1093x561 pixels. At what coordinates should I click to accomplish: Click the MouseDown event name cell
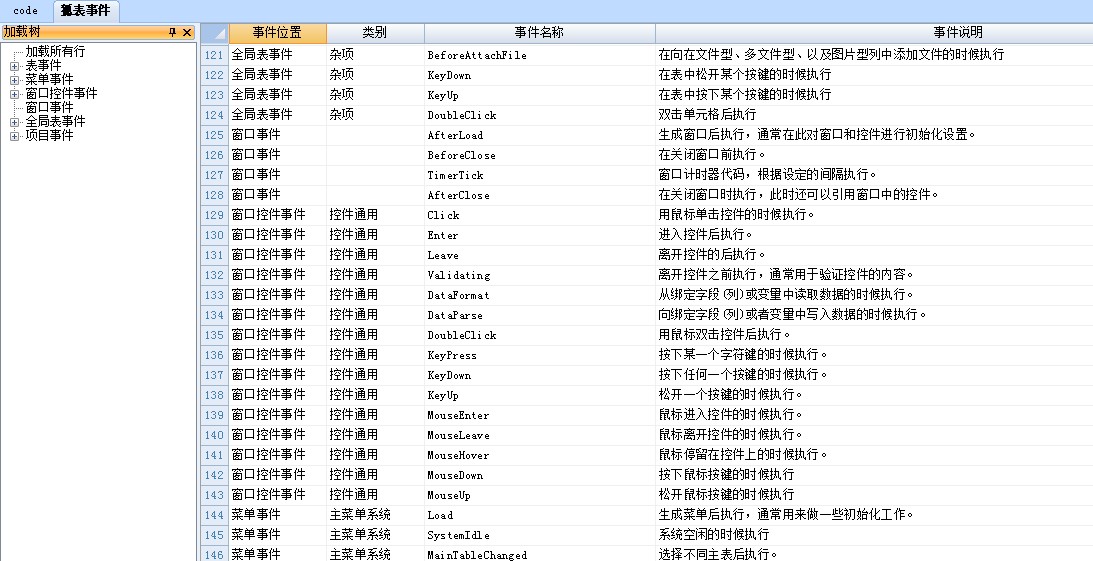click(x=540, y=475)
